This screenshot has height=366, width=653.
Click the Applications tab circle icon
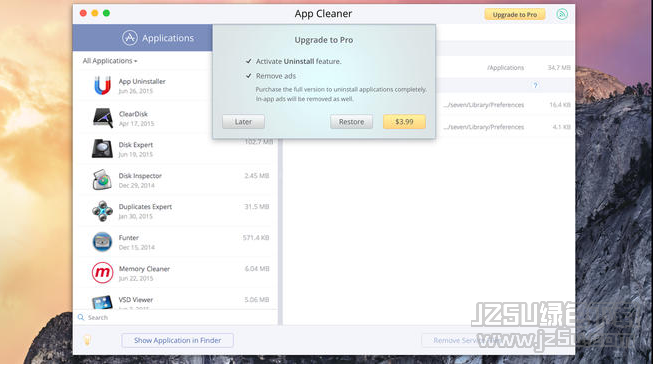click(x=130, y=38)
